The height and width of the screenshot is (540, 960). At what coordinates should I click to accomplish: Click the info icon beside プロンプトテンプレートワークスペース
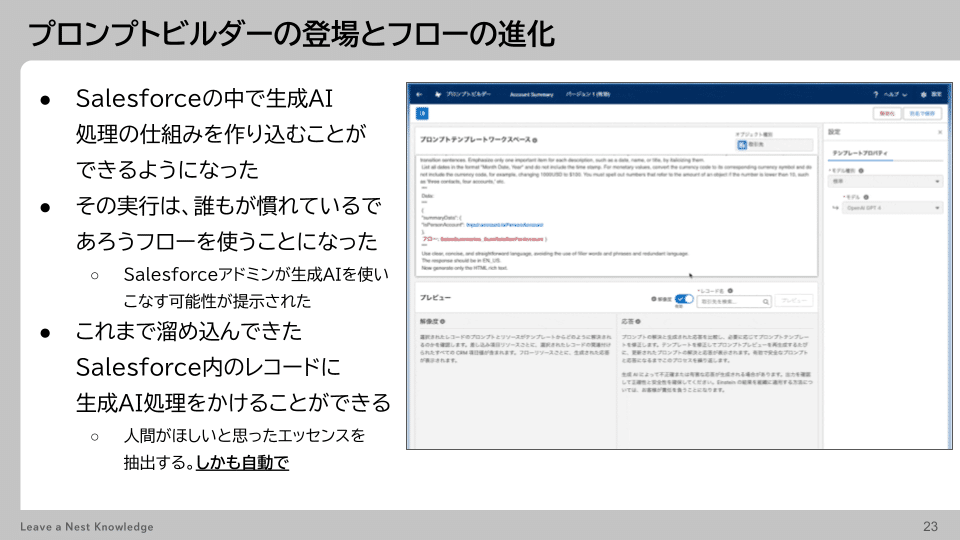[x=535, y=140]
